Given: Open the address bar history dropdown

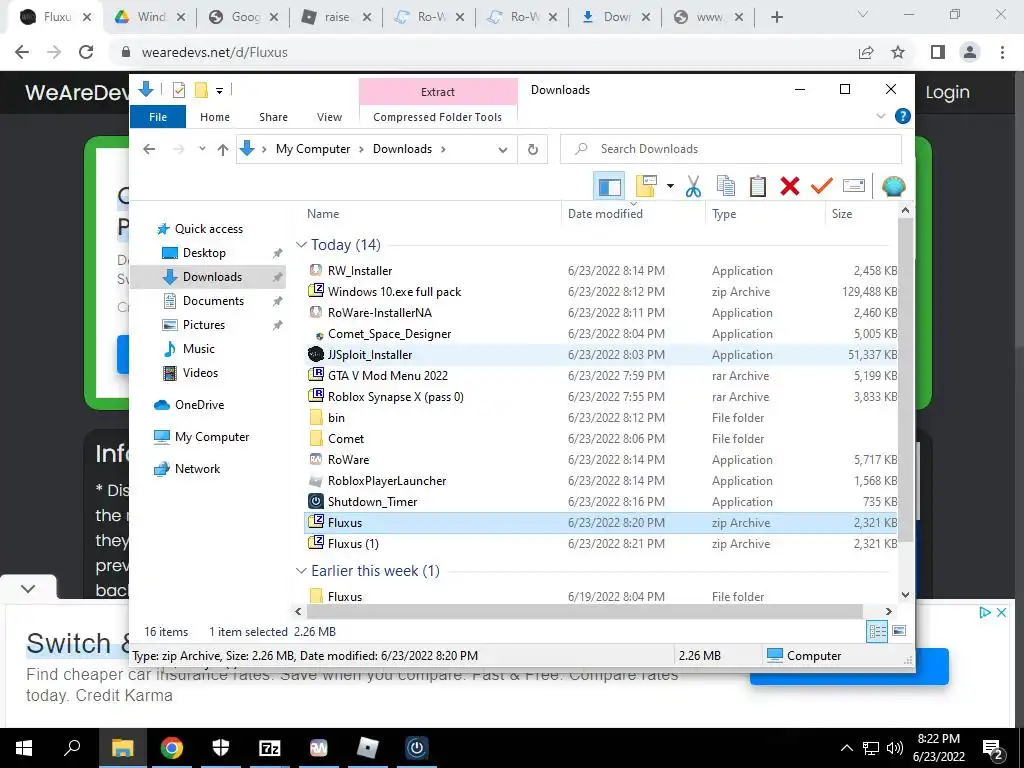Looking at the screenshot, I should pyautogui.click(x=502, y=150).
